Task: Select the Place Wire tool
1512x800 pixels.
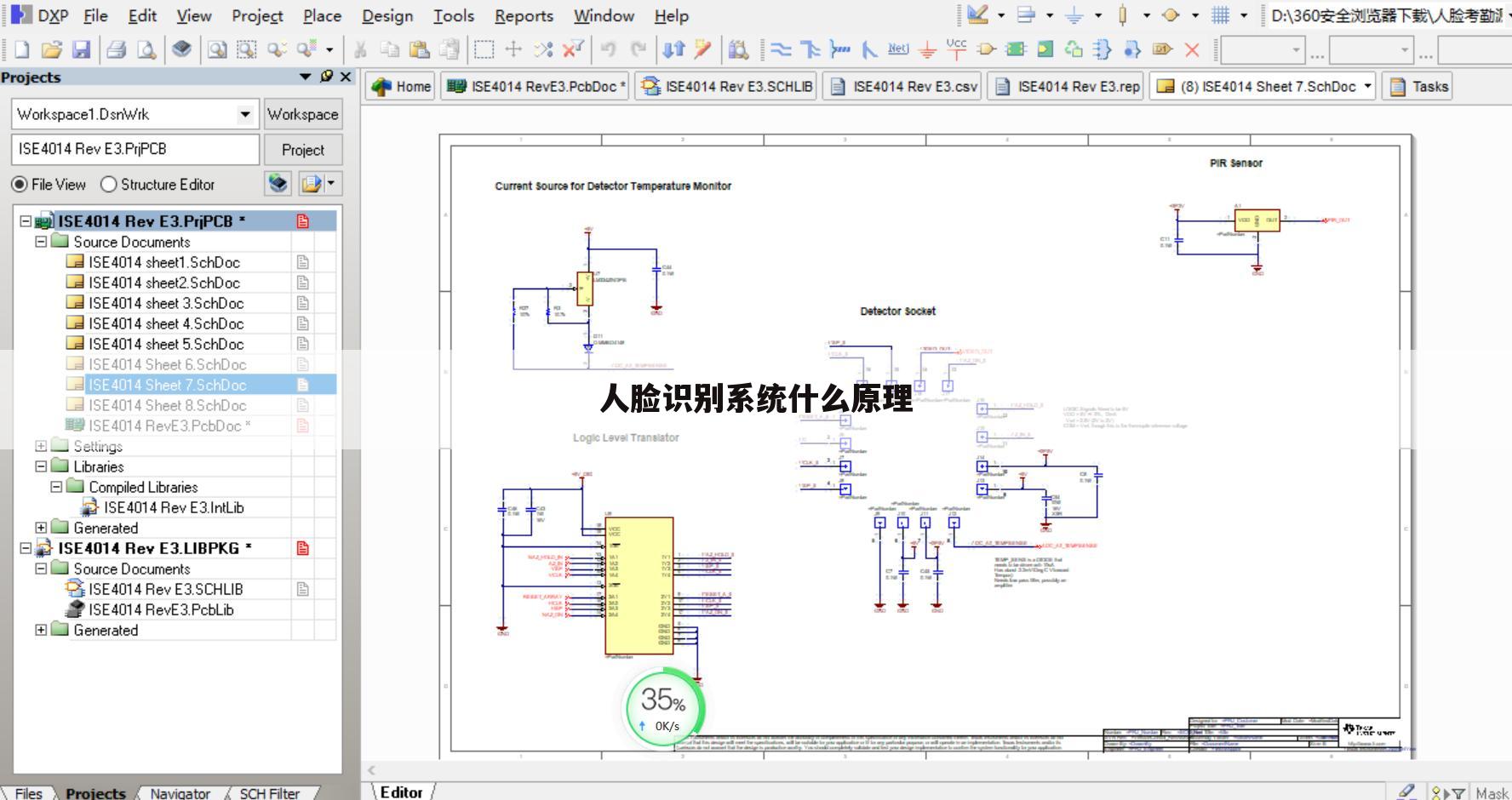Action: point(781,50)
